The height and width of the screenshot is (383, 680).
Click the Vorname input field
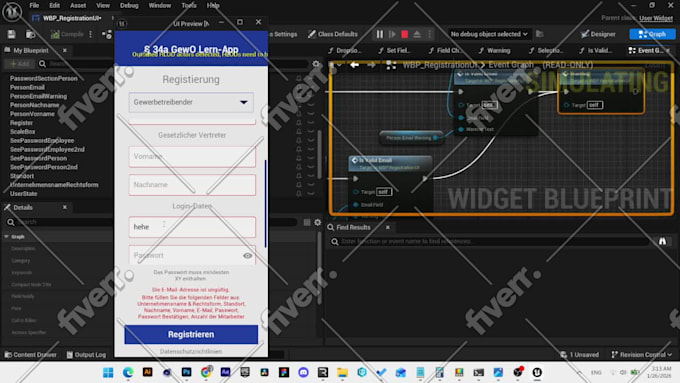click(x=192, y=157)
